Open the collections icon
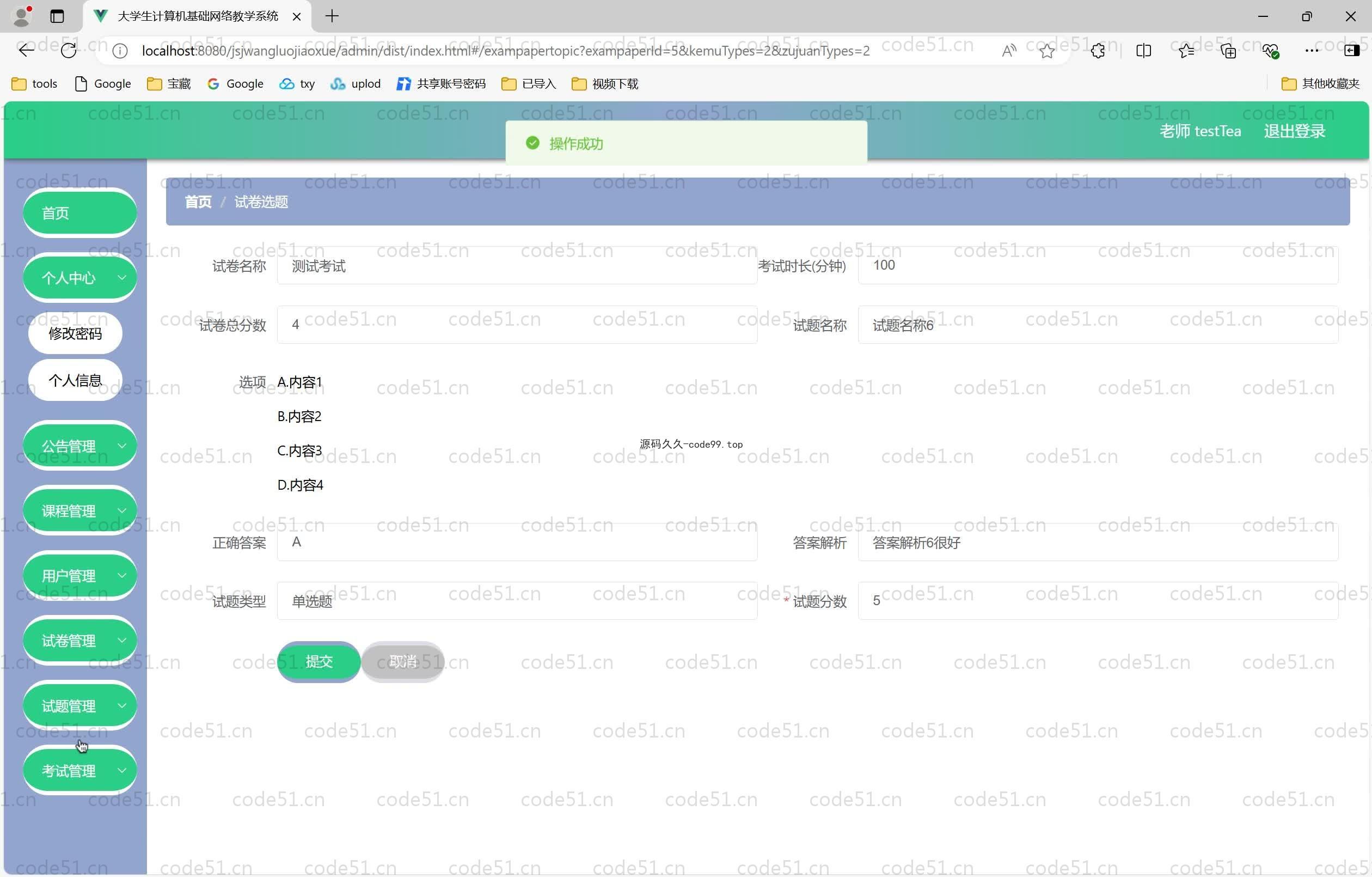 [1228, 51]
